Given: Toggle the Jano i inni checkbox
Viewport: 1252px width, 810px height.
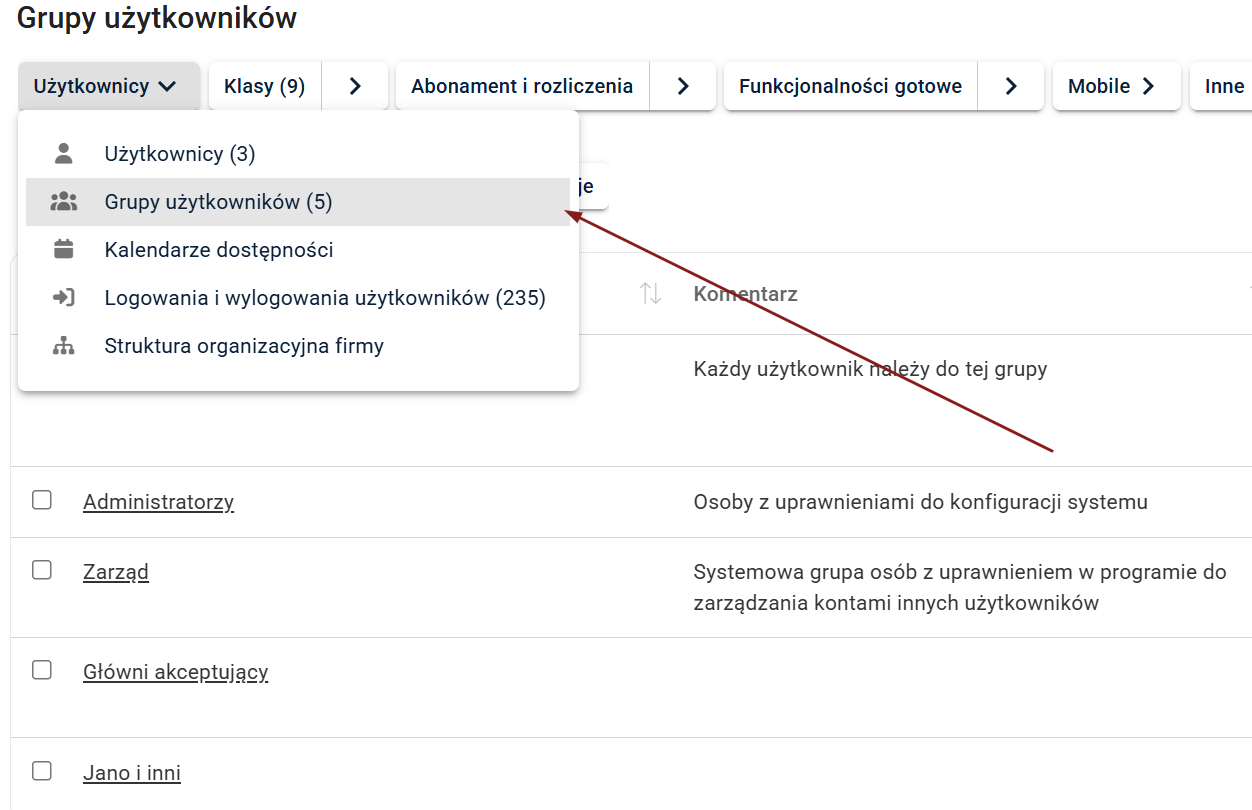Looking at the screenshot, I should pyautogui.click(x=42, y=771).
